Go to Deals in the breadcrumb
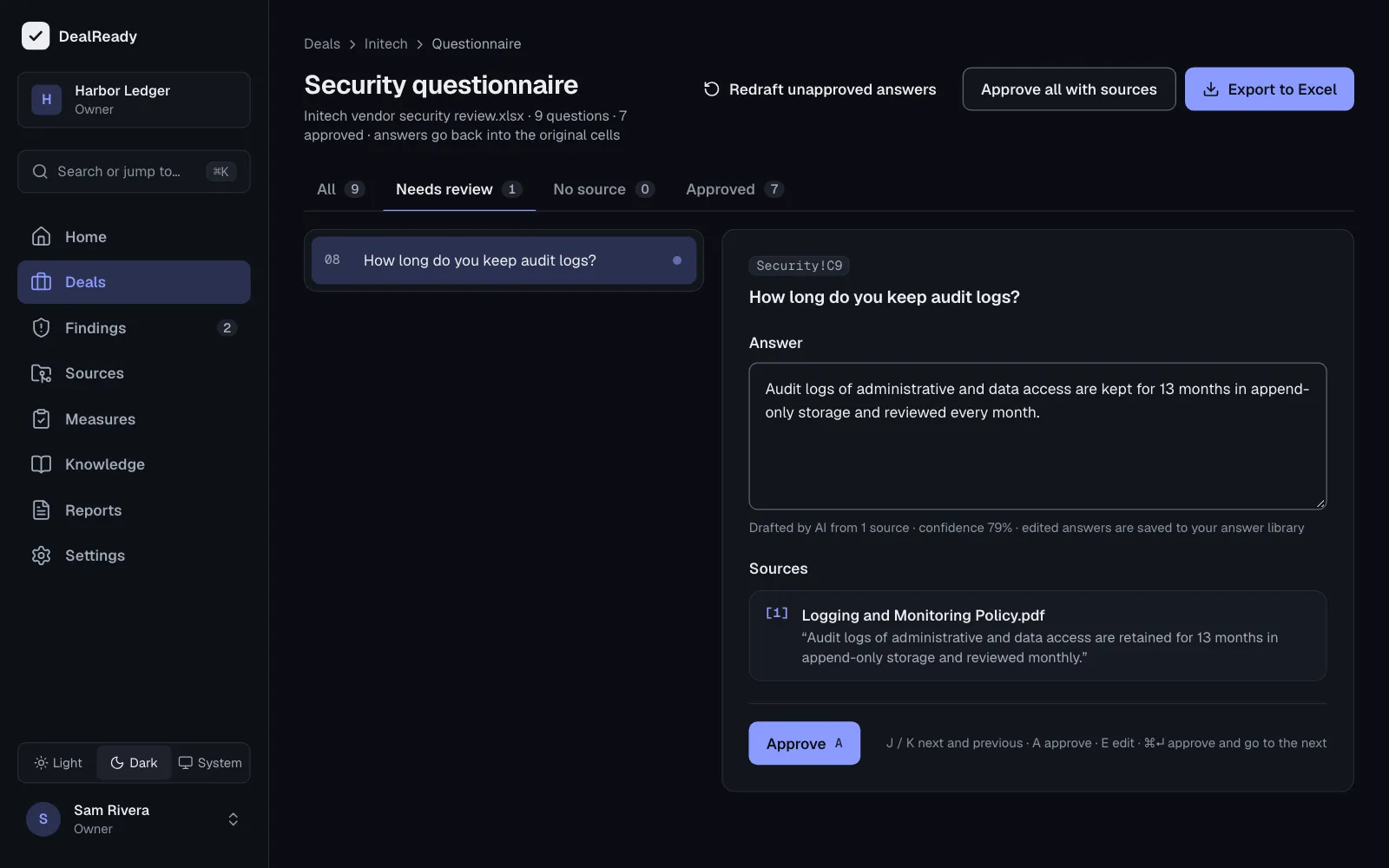The image size is (1389, 868). 322,44
